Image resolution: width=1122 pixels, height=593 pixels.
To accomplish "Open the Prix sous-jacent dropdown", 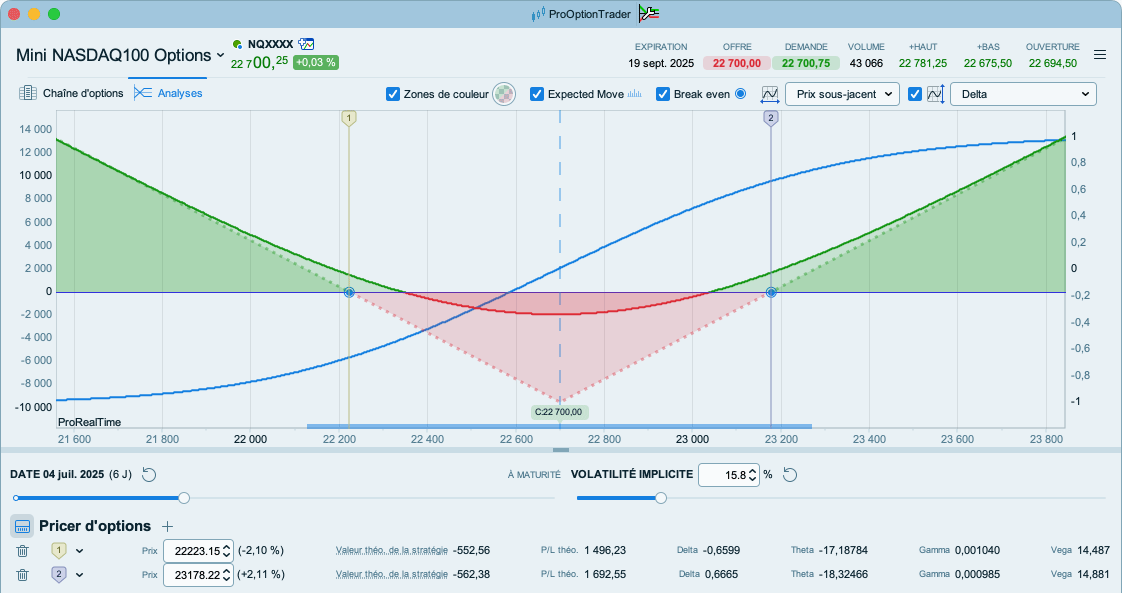I will 842,94.
